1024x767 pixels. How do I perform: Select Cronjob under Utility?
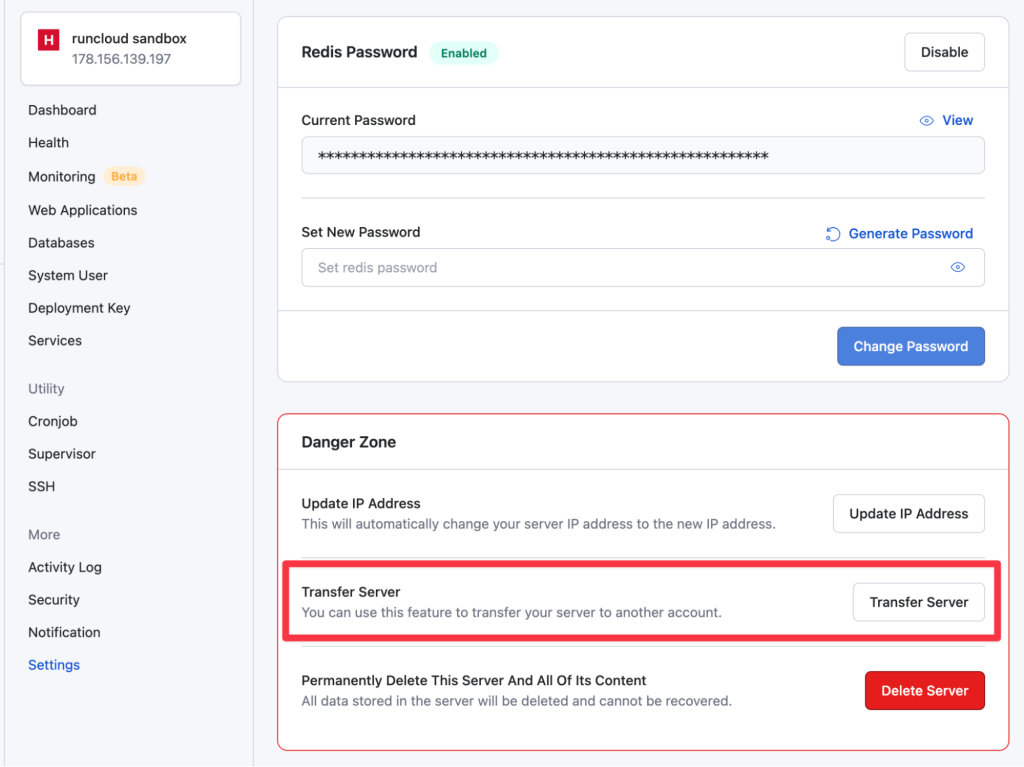(52, 421)
